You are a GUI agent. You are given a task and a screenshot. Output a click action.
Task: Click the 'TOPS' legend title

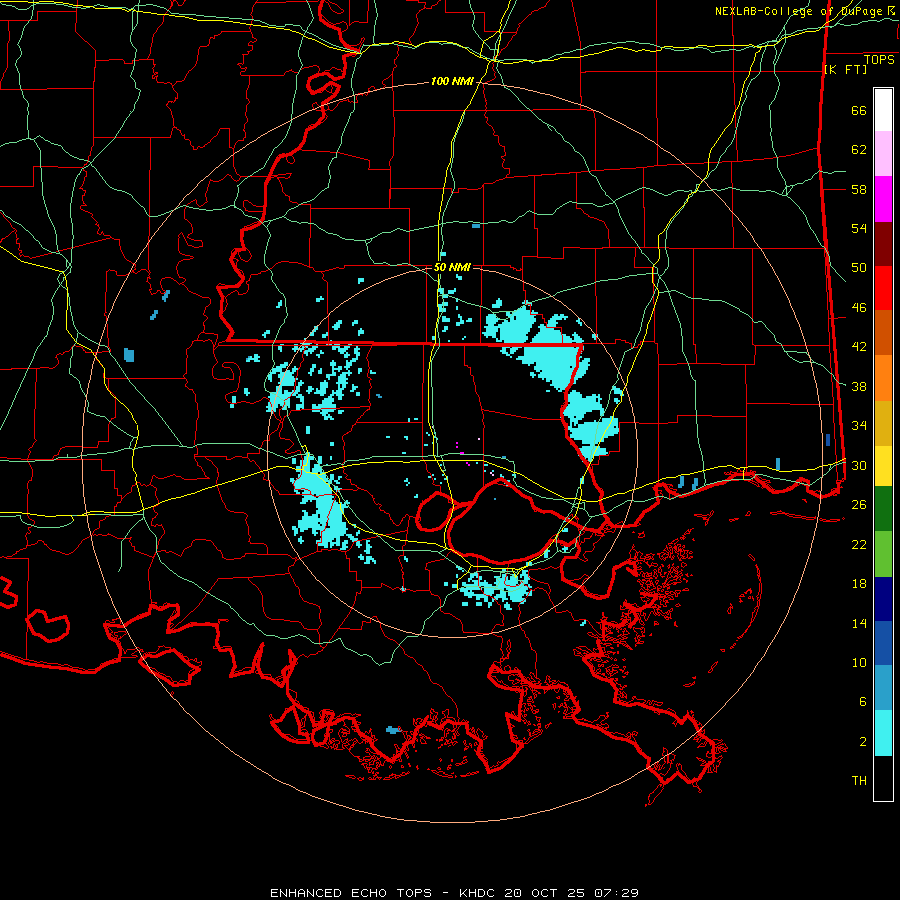pyautogui.click(x=879, y=60)
